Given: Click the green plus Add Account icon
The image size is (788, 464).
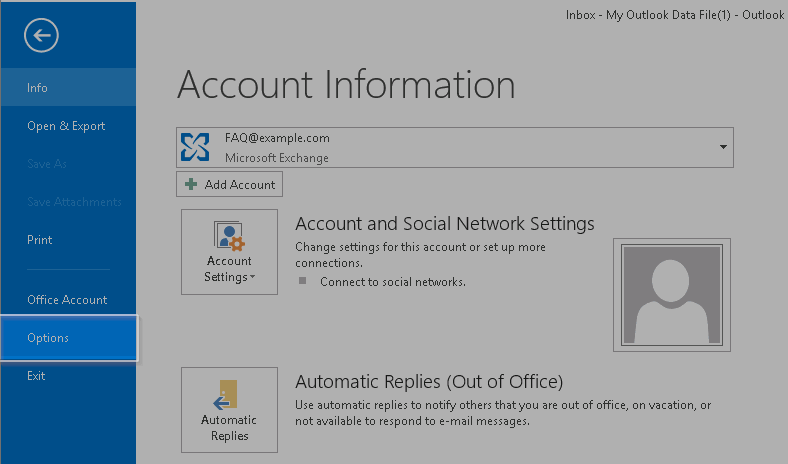Looking at the screenshot, I should [191, 184].
